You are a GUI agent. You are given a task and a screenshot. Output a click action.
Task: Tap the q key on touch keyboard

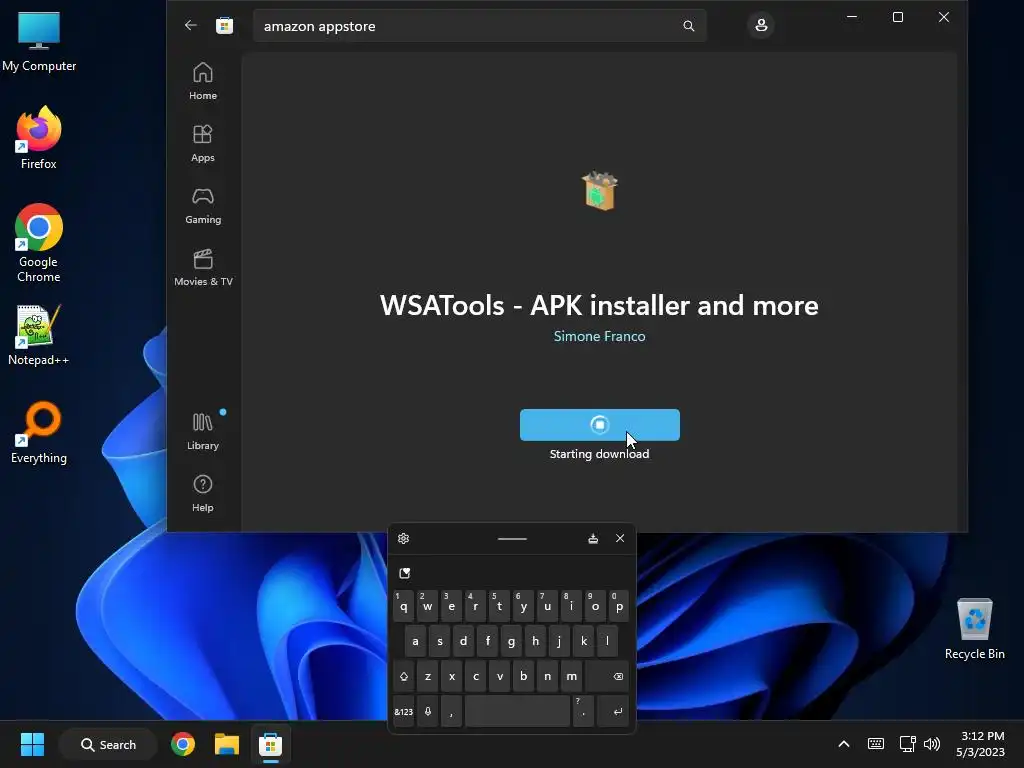point(404,606)
